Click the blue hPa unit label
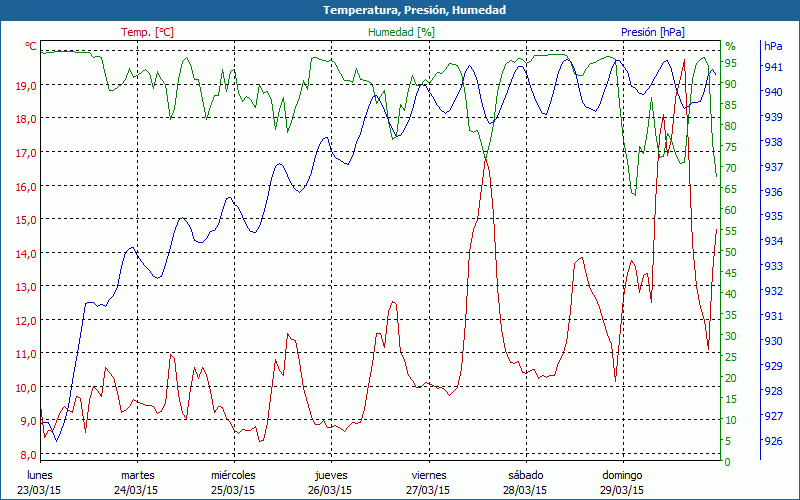 tap(773, 46)
